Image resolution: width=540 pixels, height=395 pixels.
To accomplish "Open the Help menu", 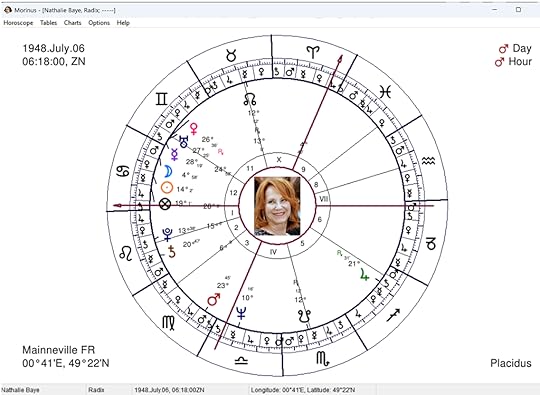I will 123,23.
